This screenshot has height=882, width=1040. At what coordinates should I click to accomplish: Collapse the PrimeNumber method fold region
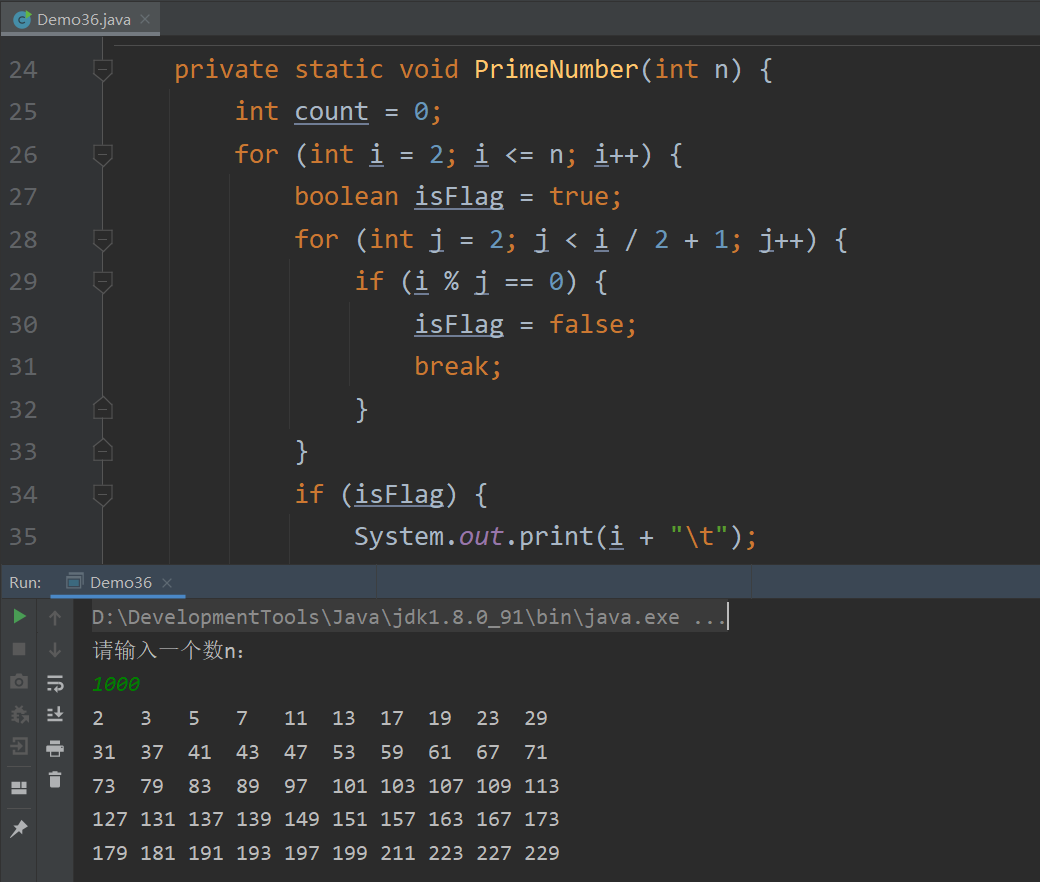pyautogui.click(x=102, y=69)
